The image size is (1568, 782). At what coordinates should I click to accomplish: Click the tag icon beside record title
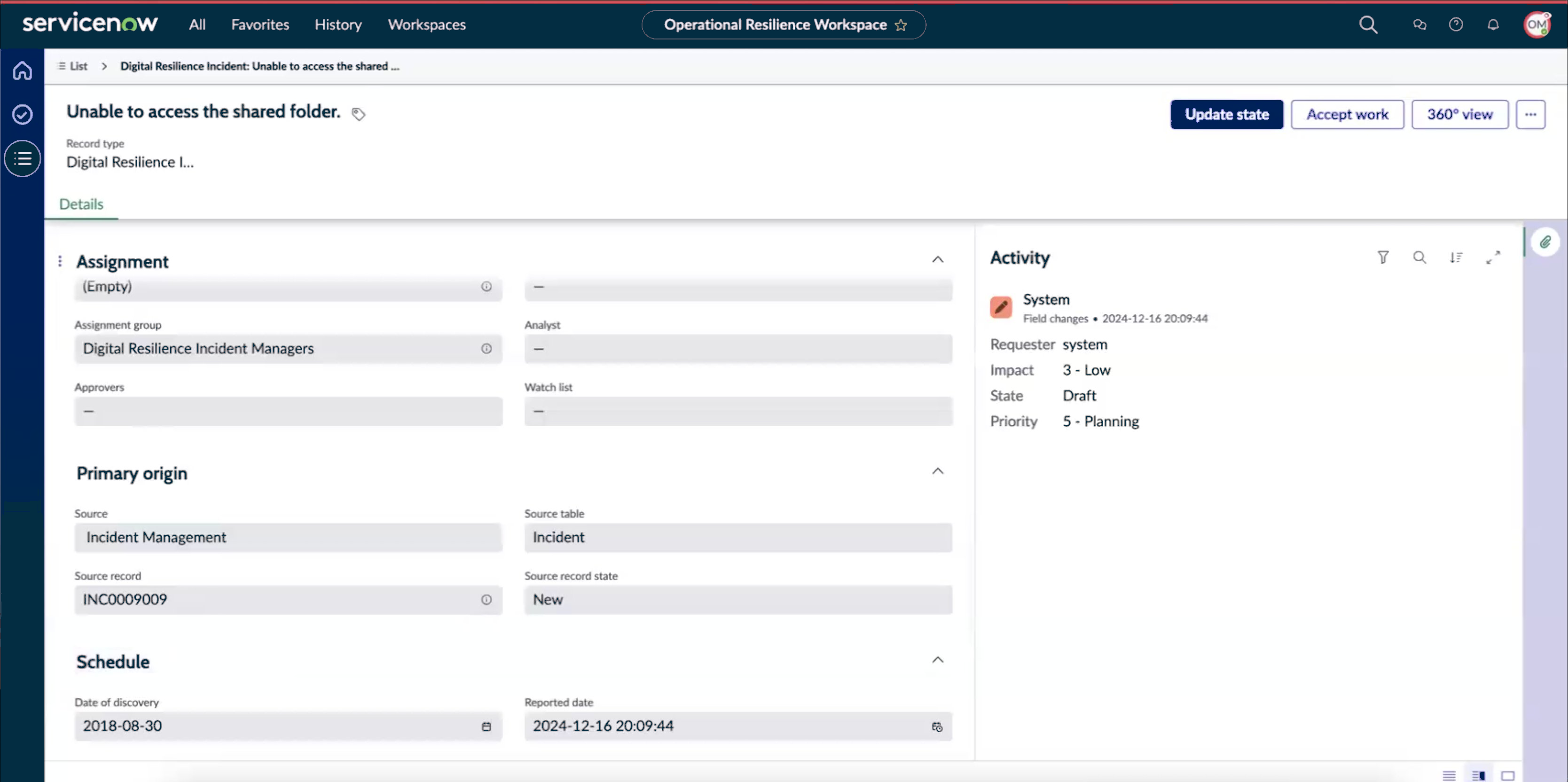pyautogui.click(x=359, y=114)
